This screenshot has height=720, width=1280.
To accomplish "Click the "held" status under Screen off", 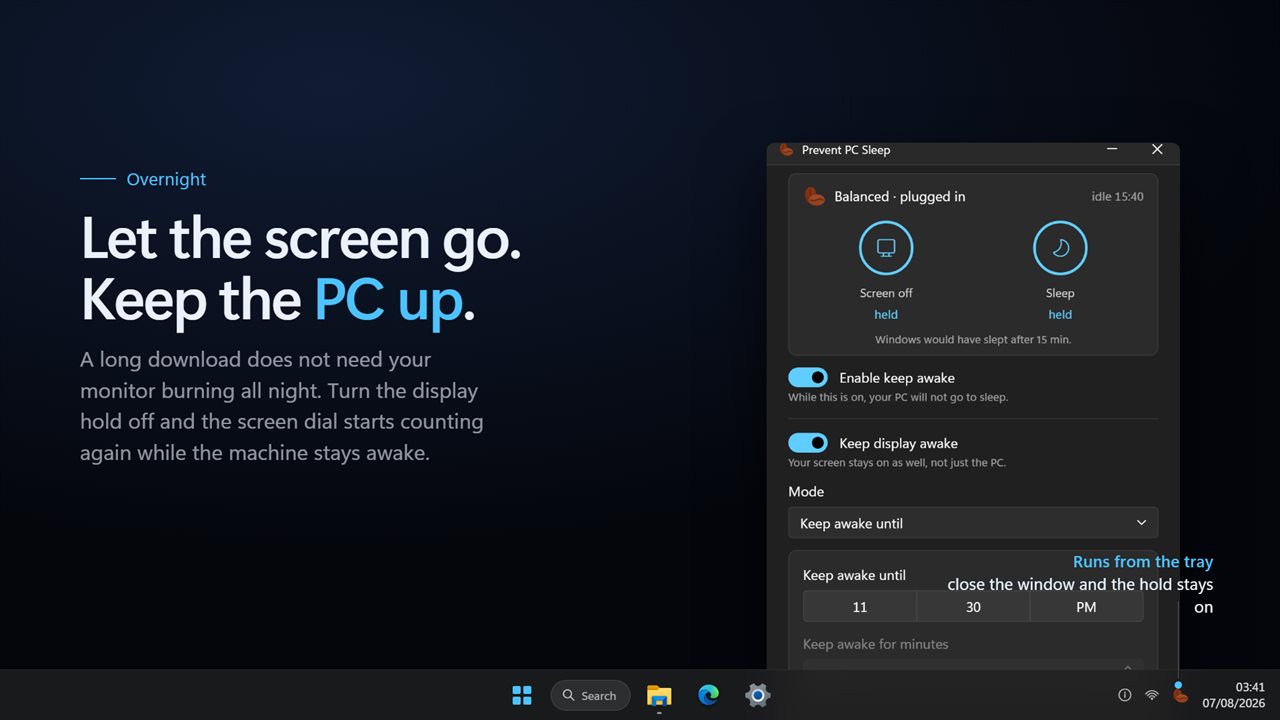I will point(886,314).
